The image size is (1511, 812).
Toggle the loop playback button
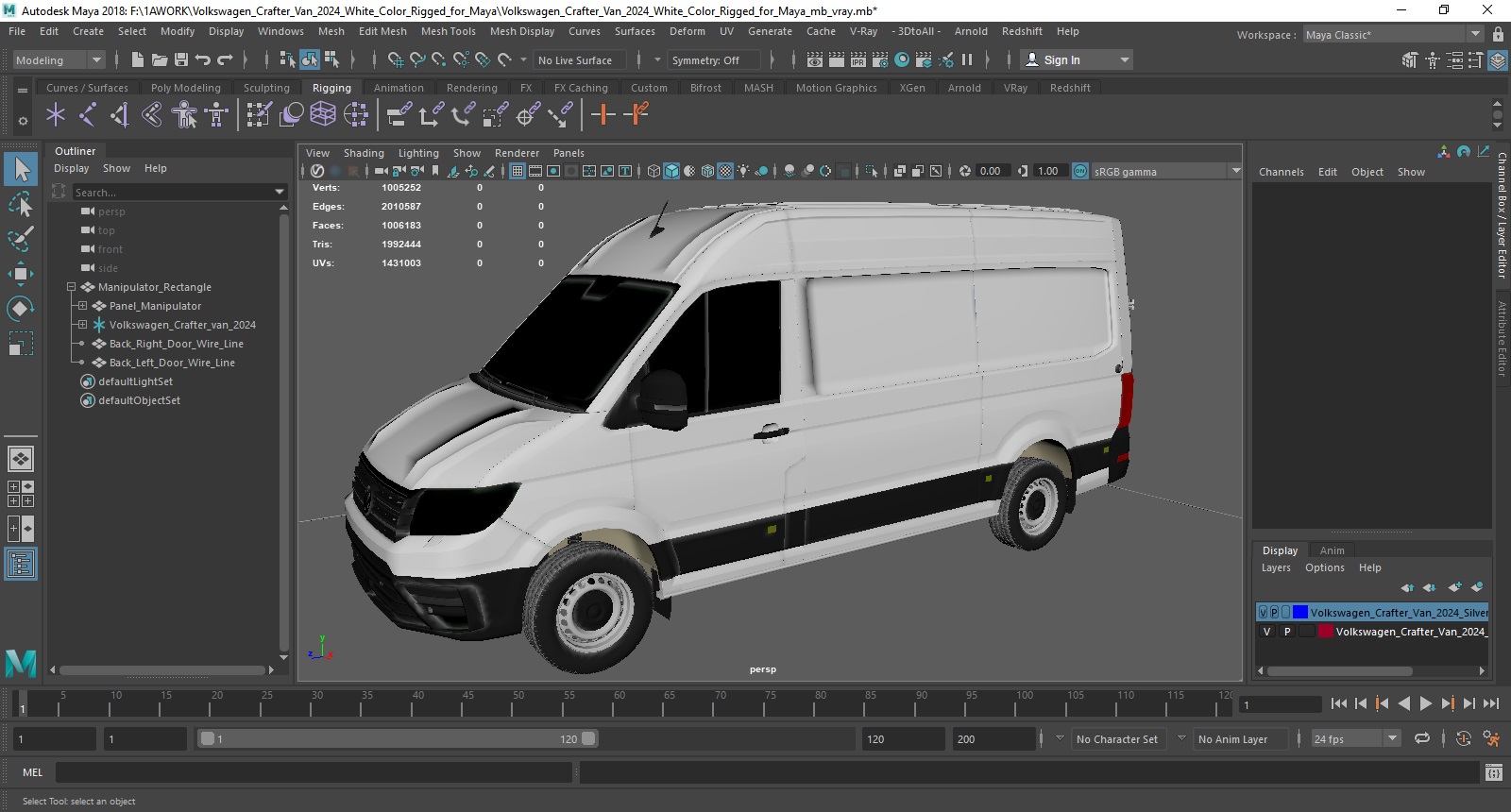[1422, 738]
